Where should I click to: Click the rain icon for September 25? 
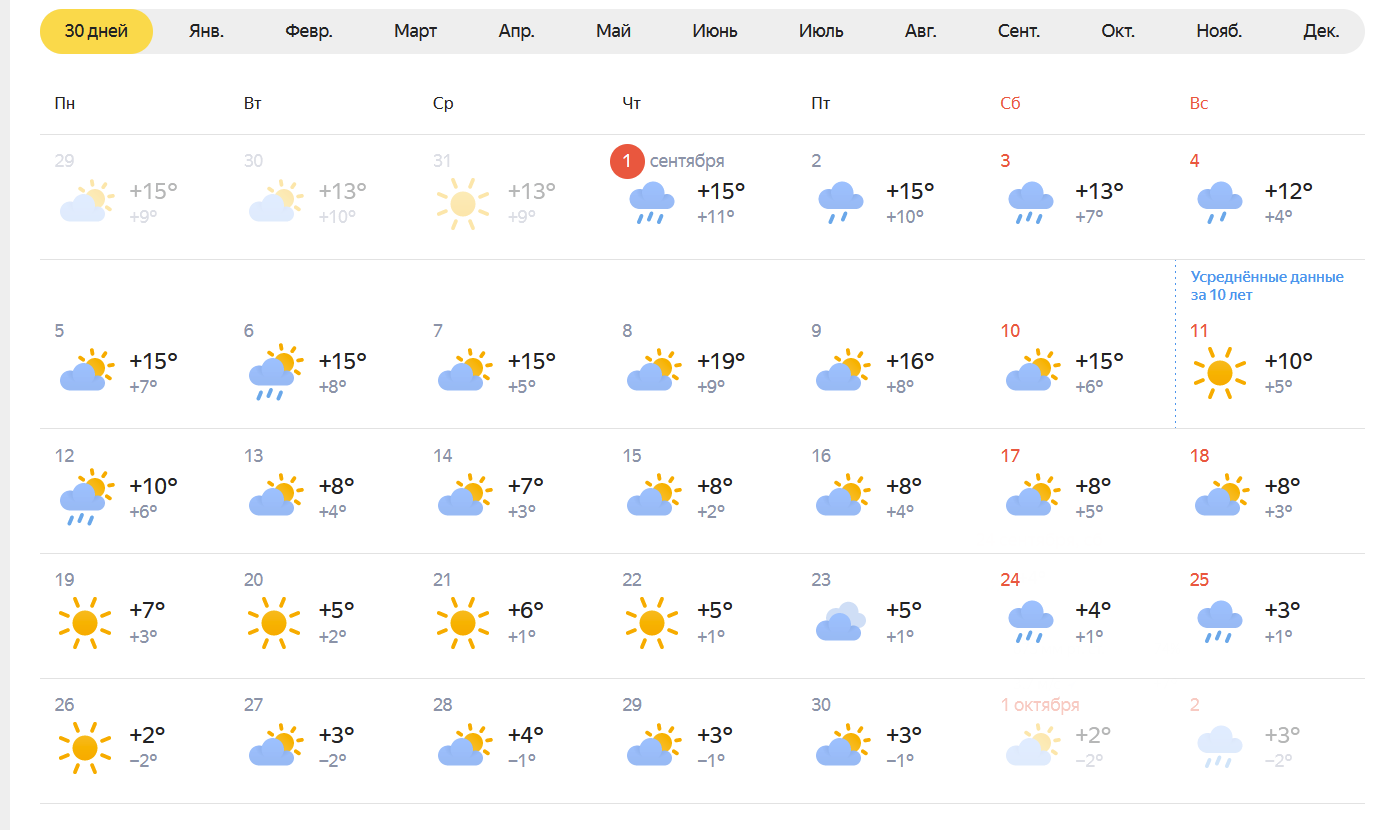point(1219,622)
